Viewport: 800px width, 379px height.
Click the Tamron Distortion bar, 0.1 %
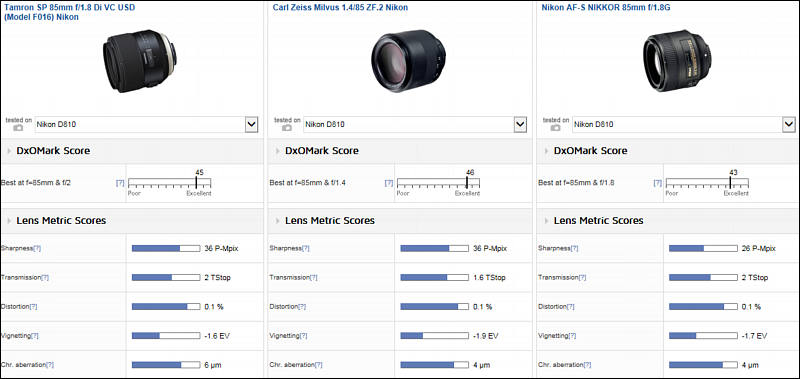(166, 307)
